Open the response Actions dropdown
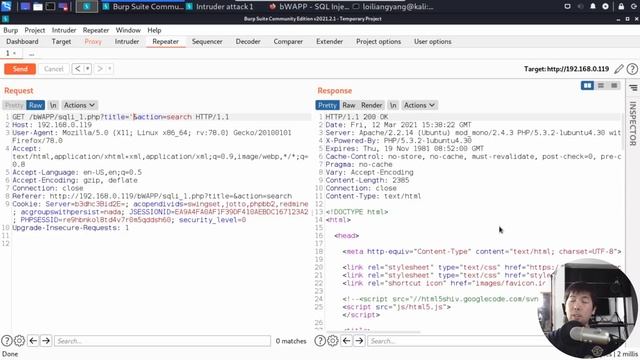The image size is (640, 360). [419, 105]
